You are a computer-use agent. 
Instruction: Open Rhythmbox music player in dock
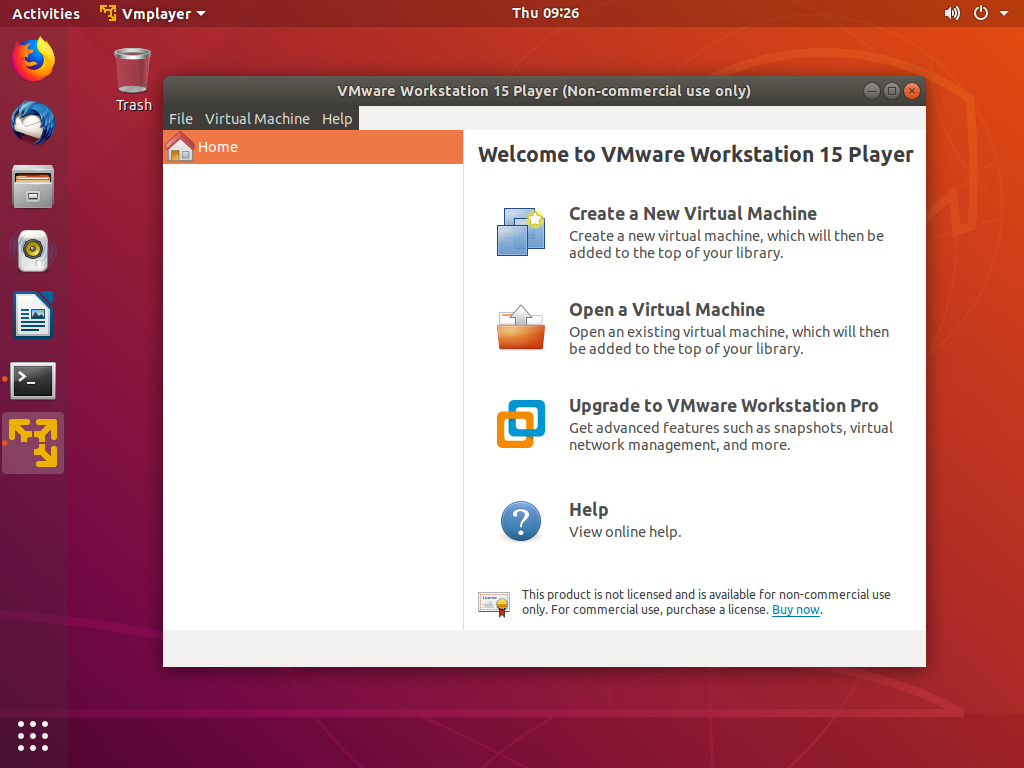(x=33, y=251)
